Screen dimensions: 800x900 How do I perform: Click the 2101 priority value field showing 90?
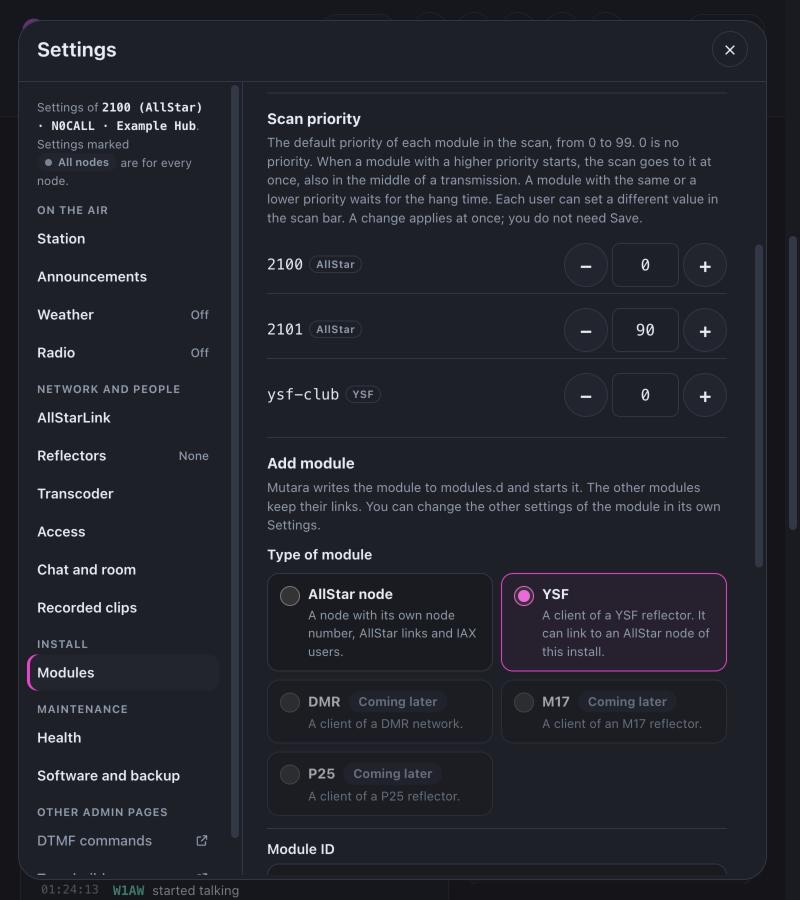(645, 330)
